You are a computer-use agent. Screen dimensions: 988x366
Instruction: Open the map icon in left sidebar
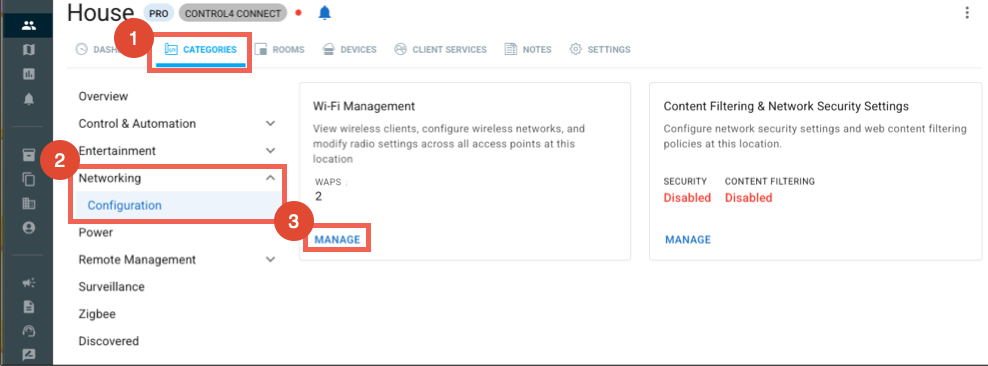click(x=28, y=50)
